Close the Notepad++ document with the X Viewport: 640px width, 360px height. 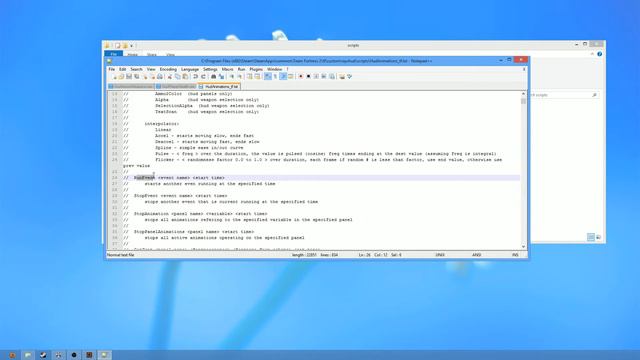click(x=524, y=69)
